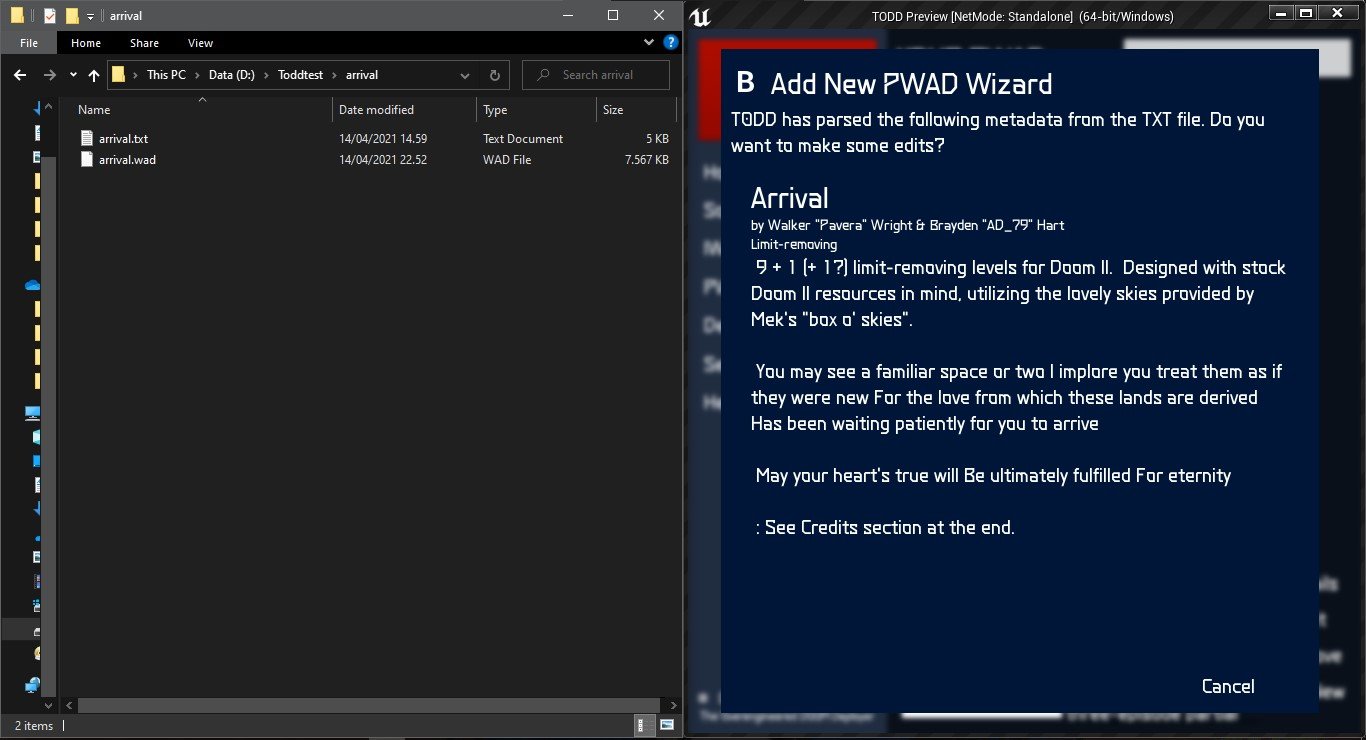Open Explorer help via the question mark icon
This screenshot has height=740, width=1366.
671,43
